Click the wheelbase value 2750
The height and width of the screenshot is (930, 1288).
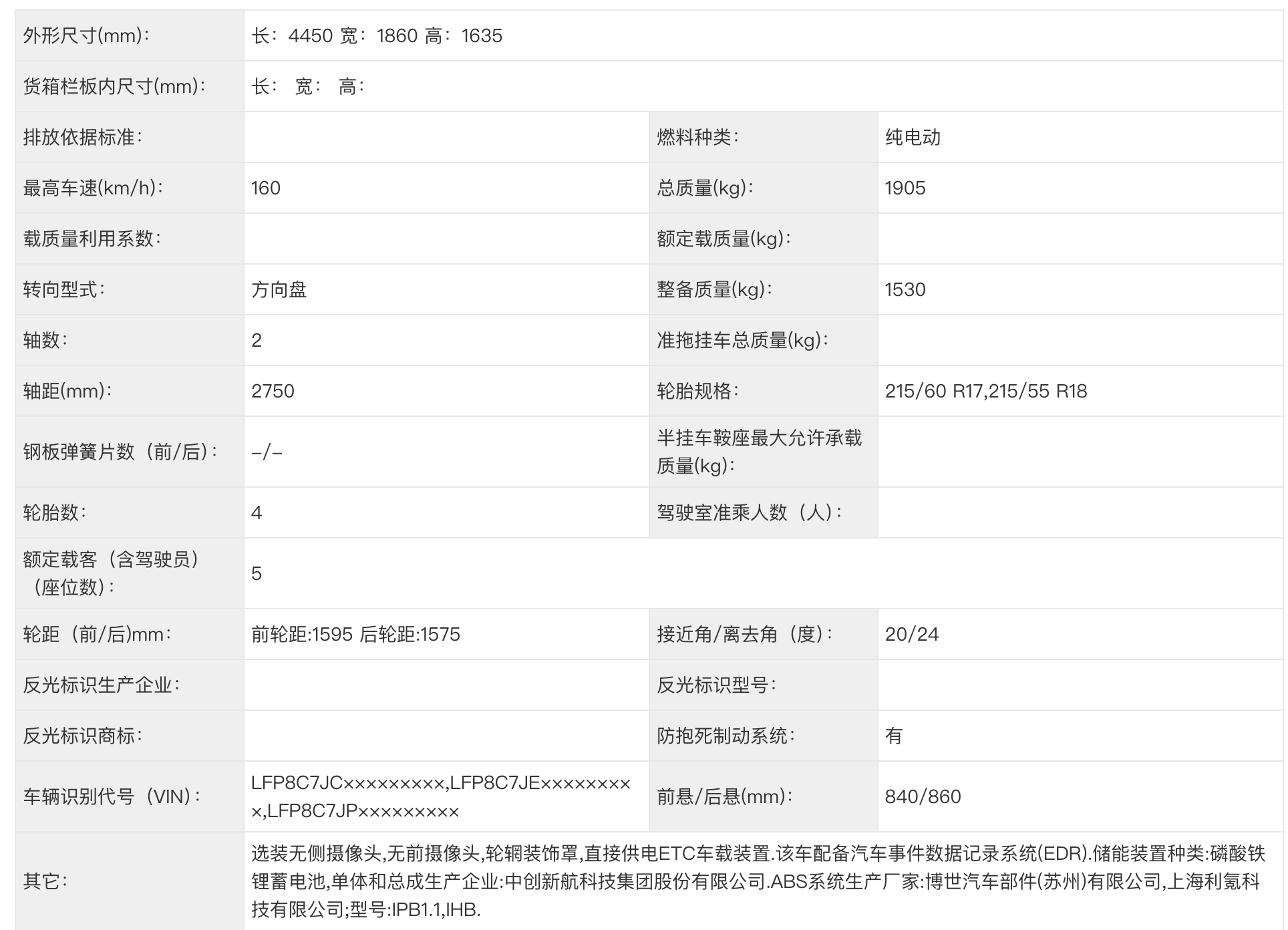(x=273, y=391)
